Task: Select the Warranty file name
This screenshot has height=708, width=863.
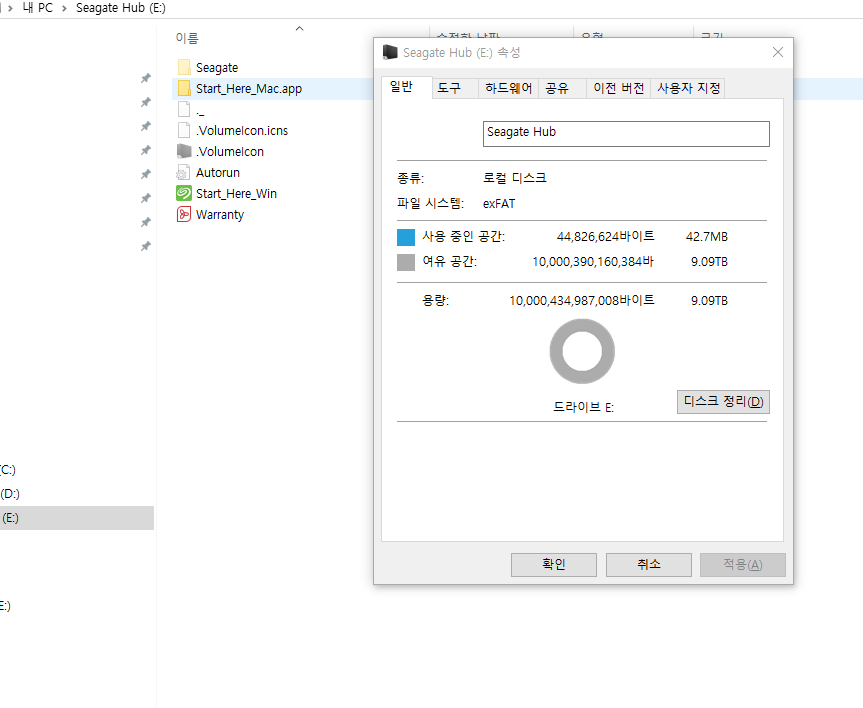Action: (220, 215)
